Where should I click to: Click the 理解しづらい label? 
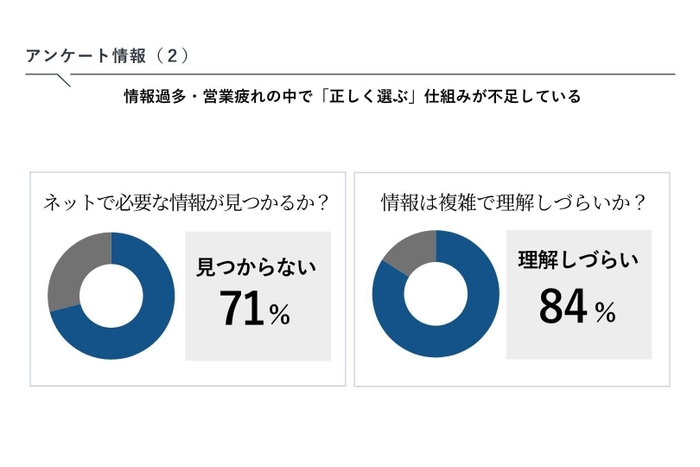pyautogui.click(x=578, y=261)
